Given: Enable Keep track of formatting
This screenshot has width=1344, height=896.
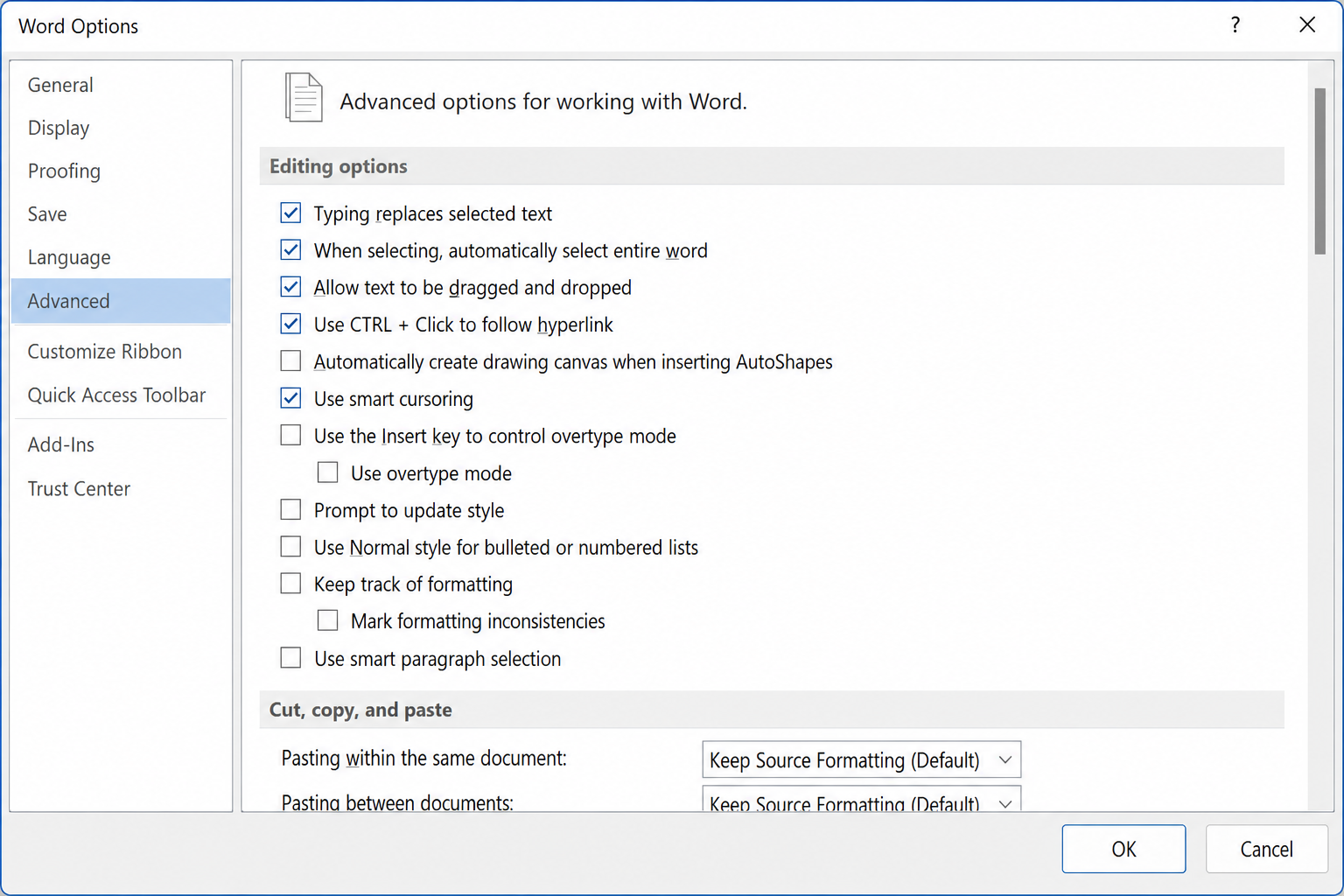Looking at the screenshot, I should 290,584.
